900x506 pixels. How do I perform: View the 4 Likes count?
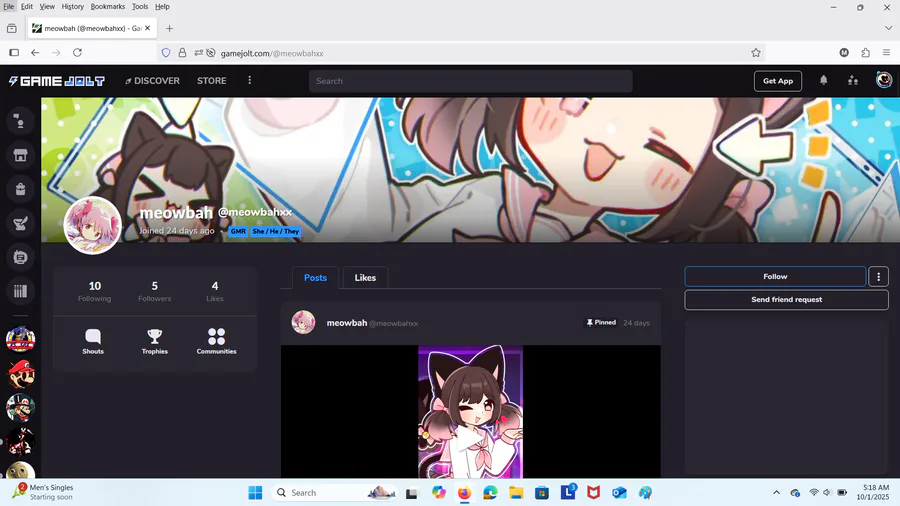215,291
